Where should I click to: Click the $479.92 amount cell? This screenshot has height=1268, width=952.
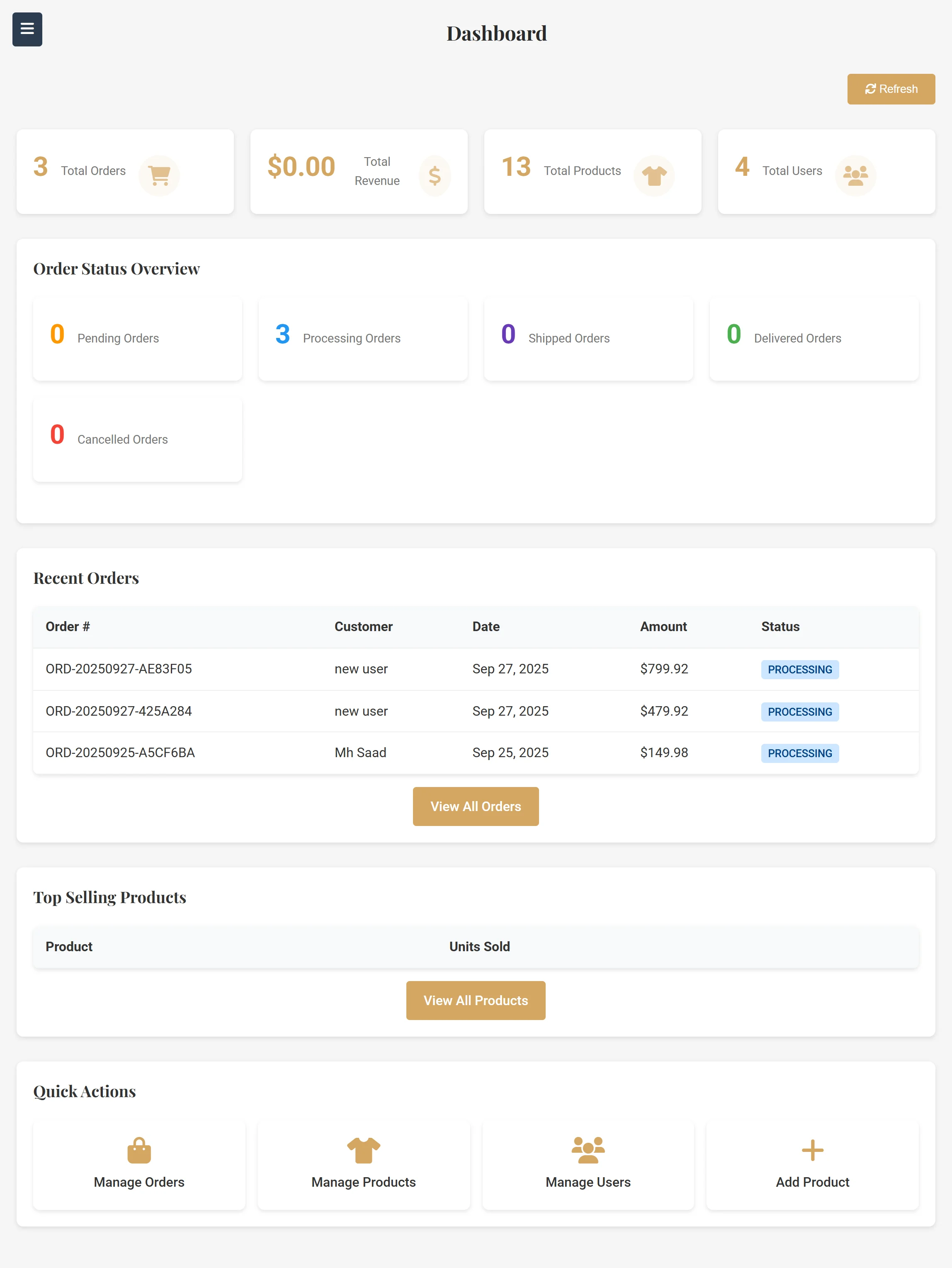[664, 712]
